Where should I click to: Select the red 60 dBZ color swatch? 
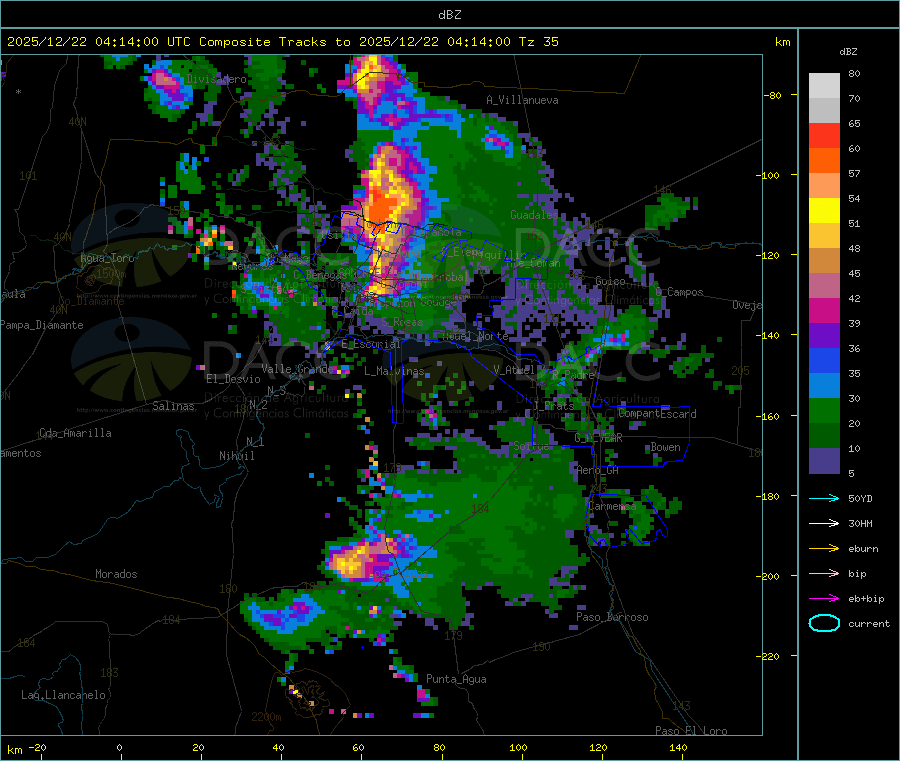[x=824, y=135]
